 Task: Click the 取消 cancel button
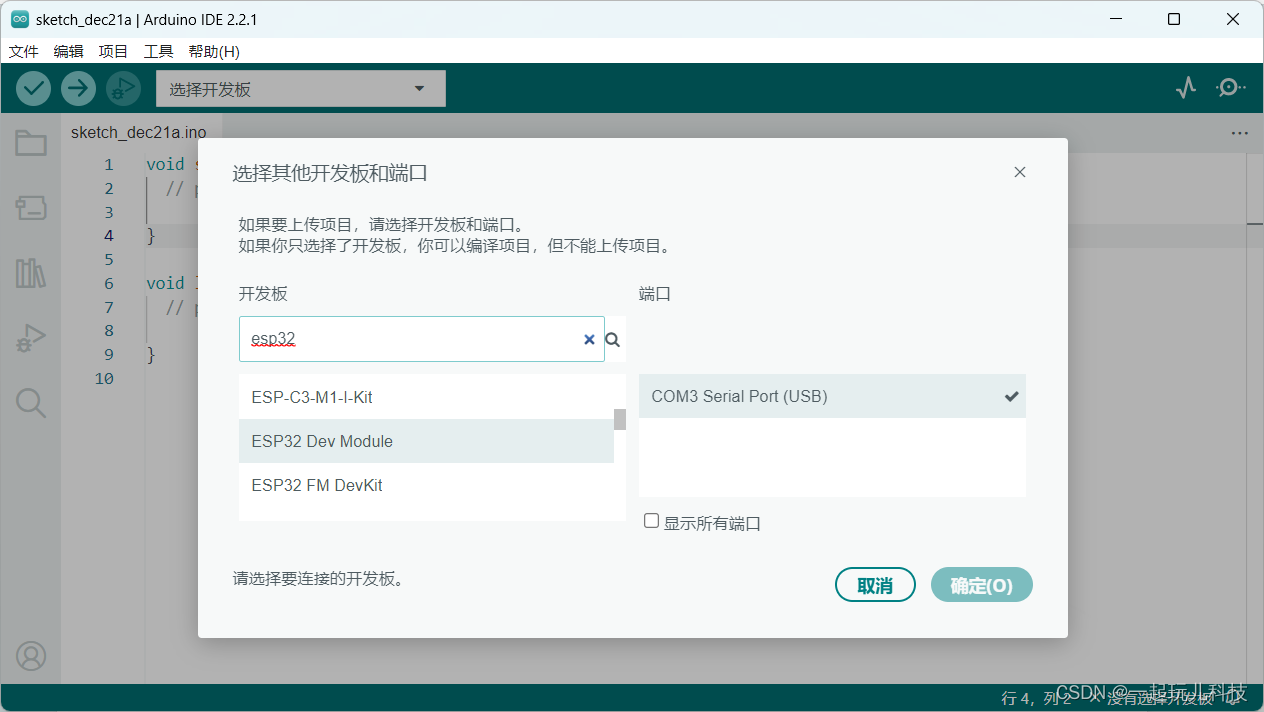(875, 585)
